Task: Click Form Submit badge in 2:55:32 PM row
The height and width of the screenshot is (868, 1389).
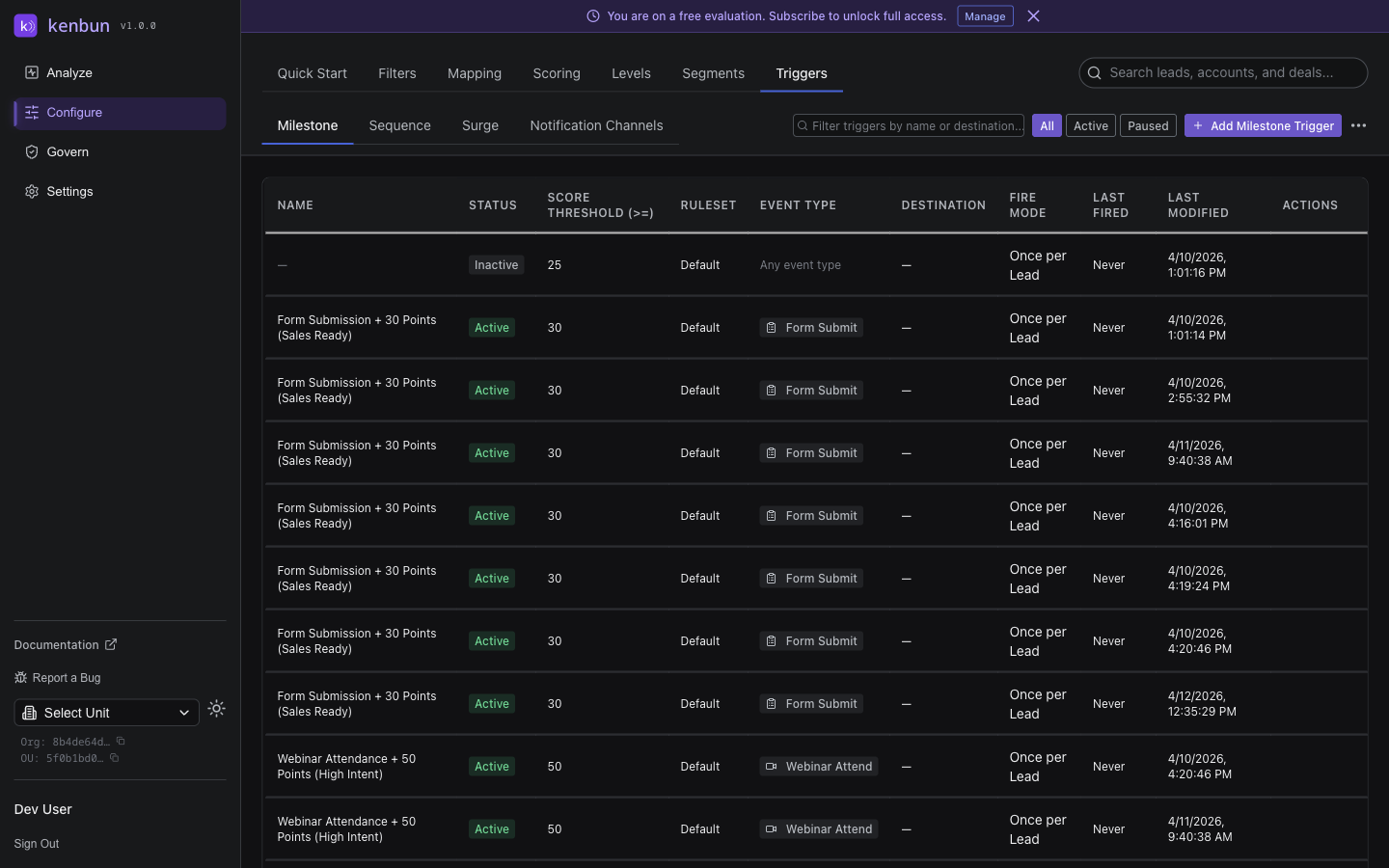Action: [811, 391]
